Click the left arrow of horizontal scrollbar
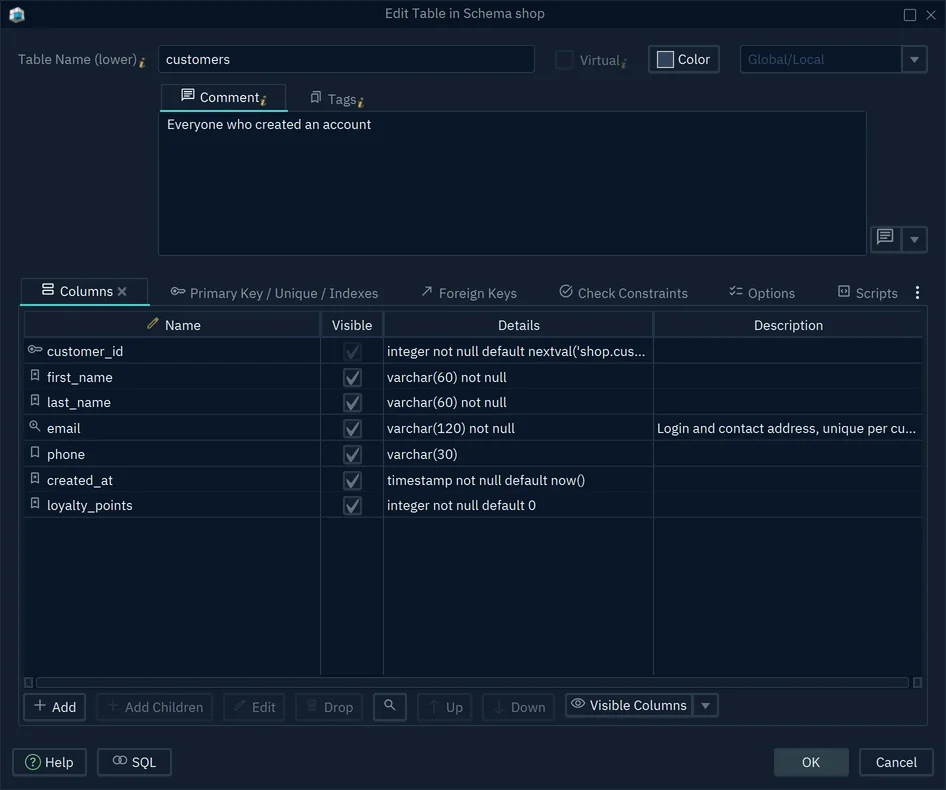946x790 pixels. tap(28, 683)
